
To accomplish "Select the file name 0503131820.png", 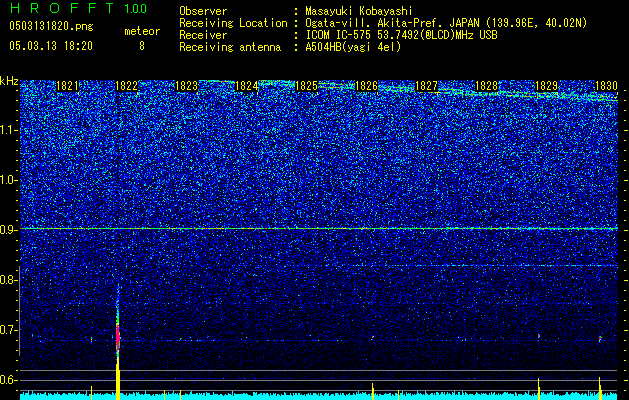I will click(x=51, y=26).
